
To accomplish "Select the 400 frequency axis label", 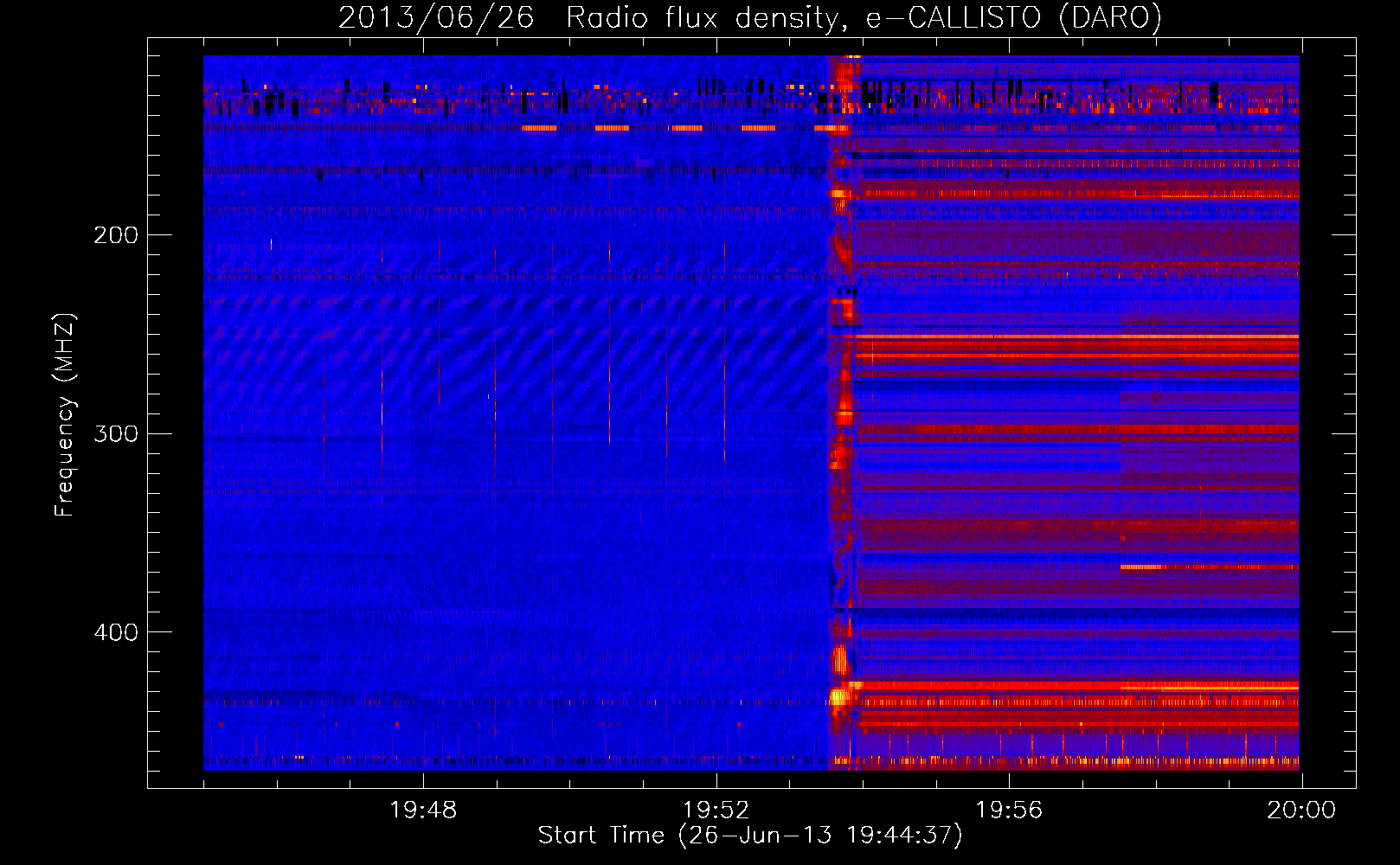I will pyautogui.click(x=115, y=632).
